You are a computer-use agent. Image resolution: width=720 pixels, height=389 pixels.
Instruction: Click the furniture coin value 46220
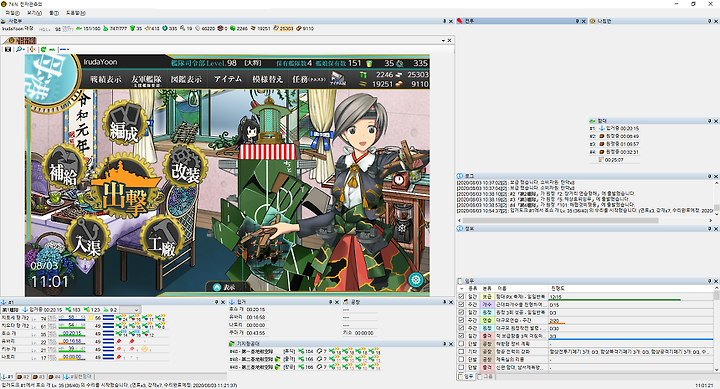coord(208,28)
